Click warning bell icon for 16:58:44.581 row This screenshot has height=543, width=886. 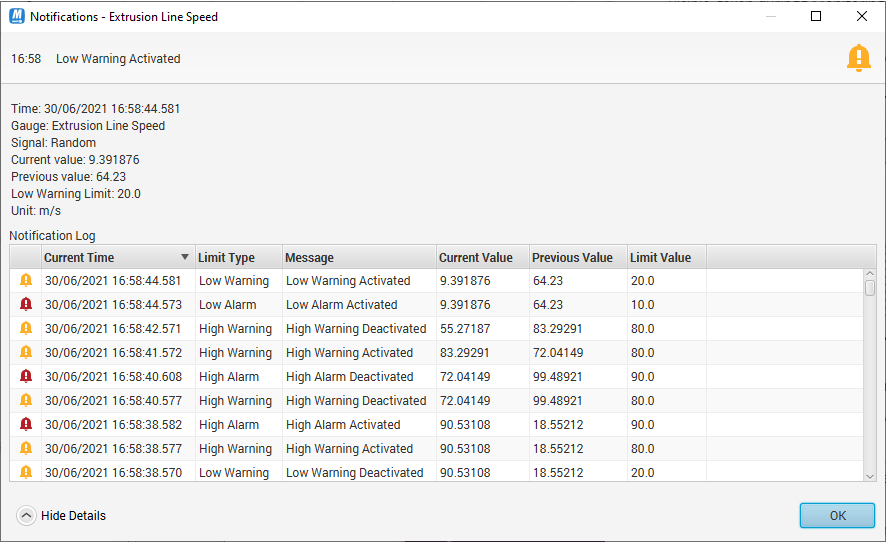26,281
